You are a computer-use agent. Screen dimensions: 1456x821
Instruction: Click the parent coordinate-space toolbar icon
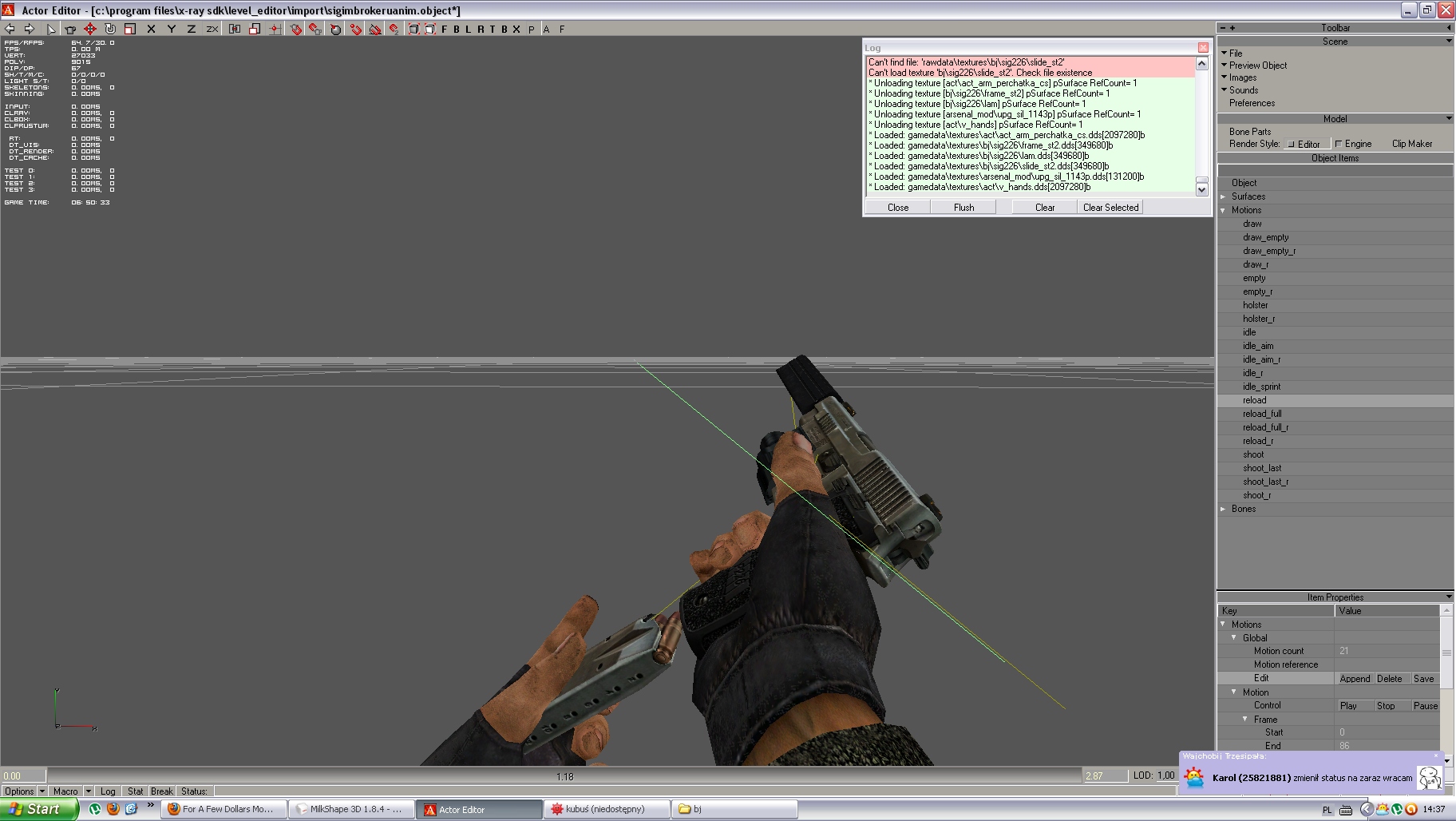click(x=235, y=29)
